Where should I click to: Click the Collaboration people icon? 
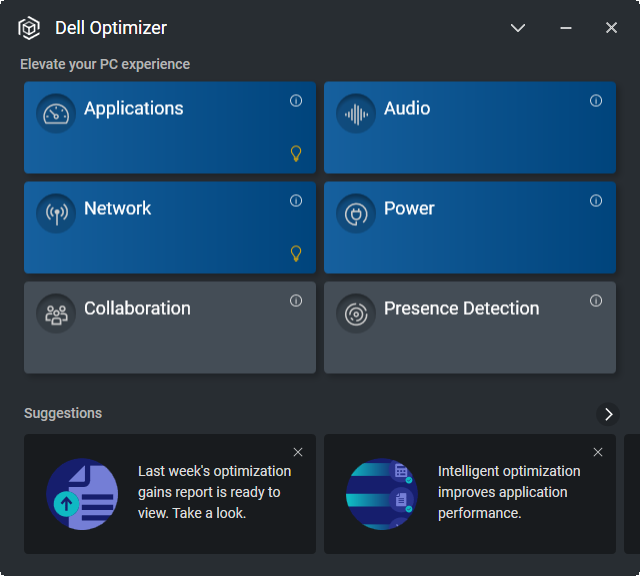tap(56, 314)
